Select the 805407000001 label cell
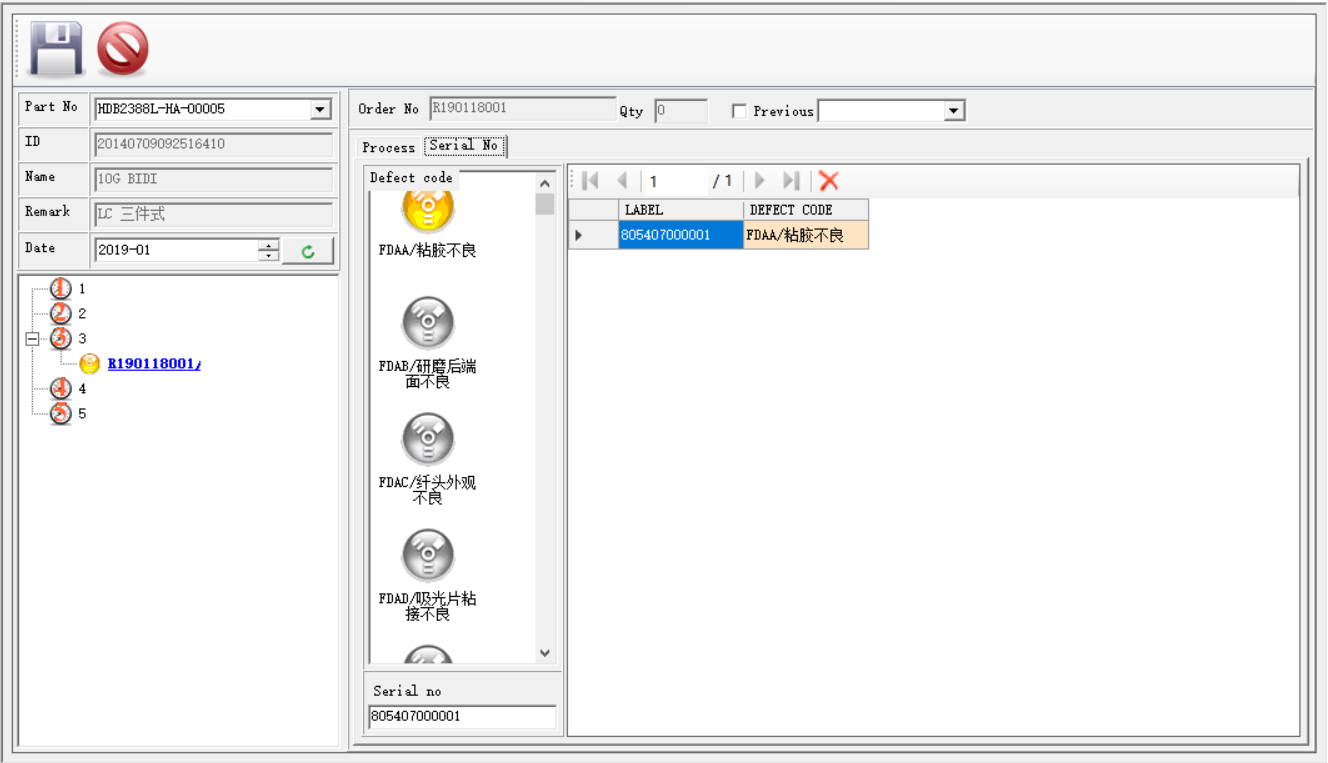 click(680, 235)
